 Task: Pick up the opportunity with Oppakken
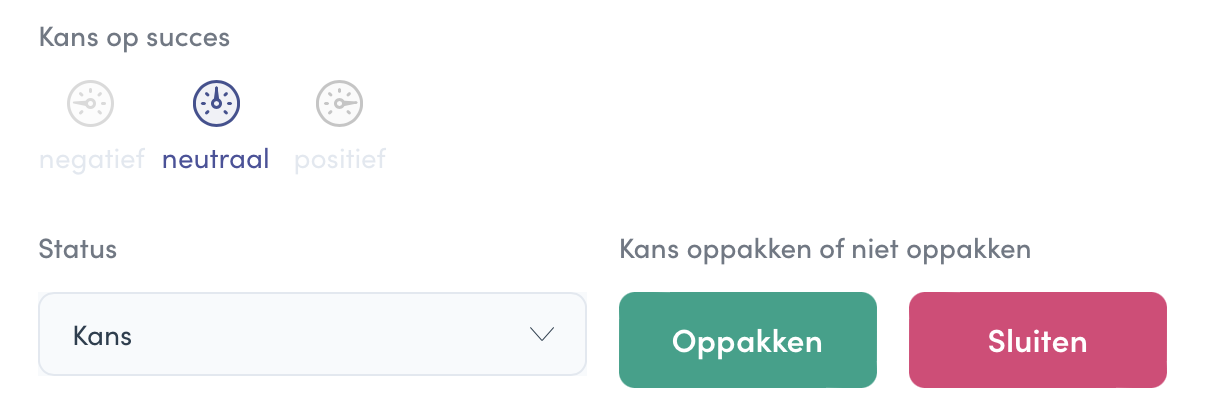coord(748,340)
